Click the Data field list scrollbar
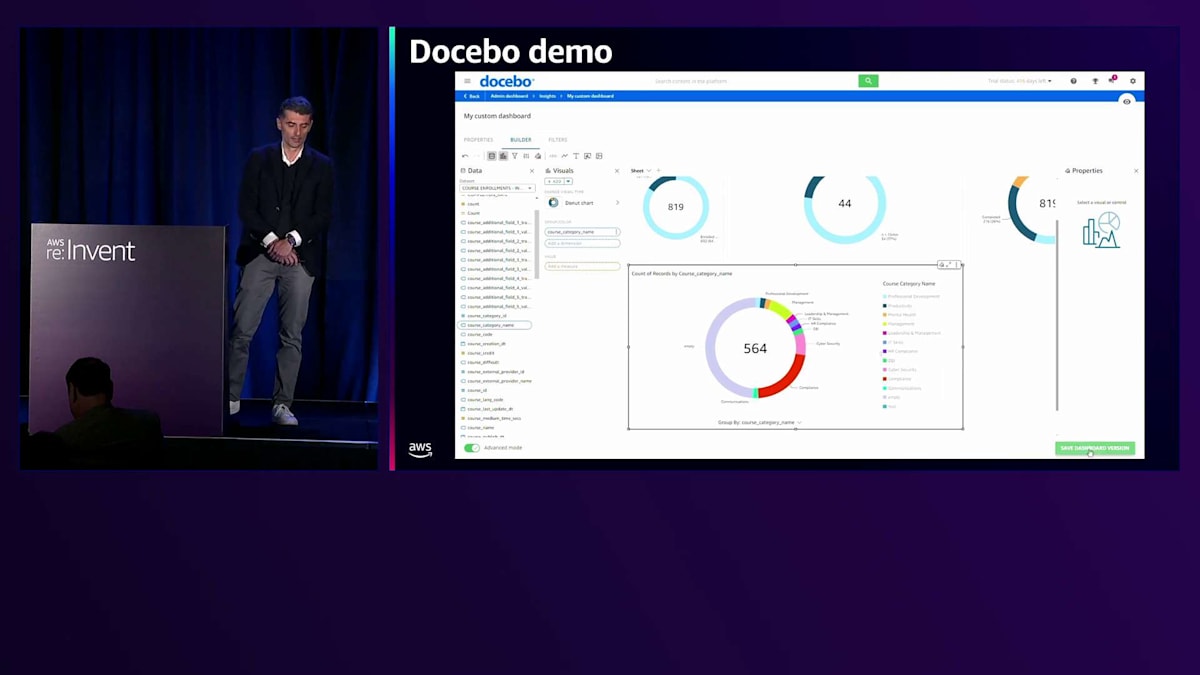Viewport: 1200px width, 675px height. pyautogui.click(x=537, y=245)
